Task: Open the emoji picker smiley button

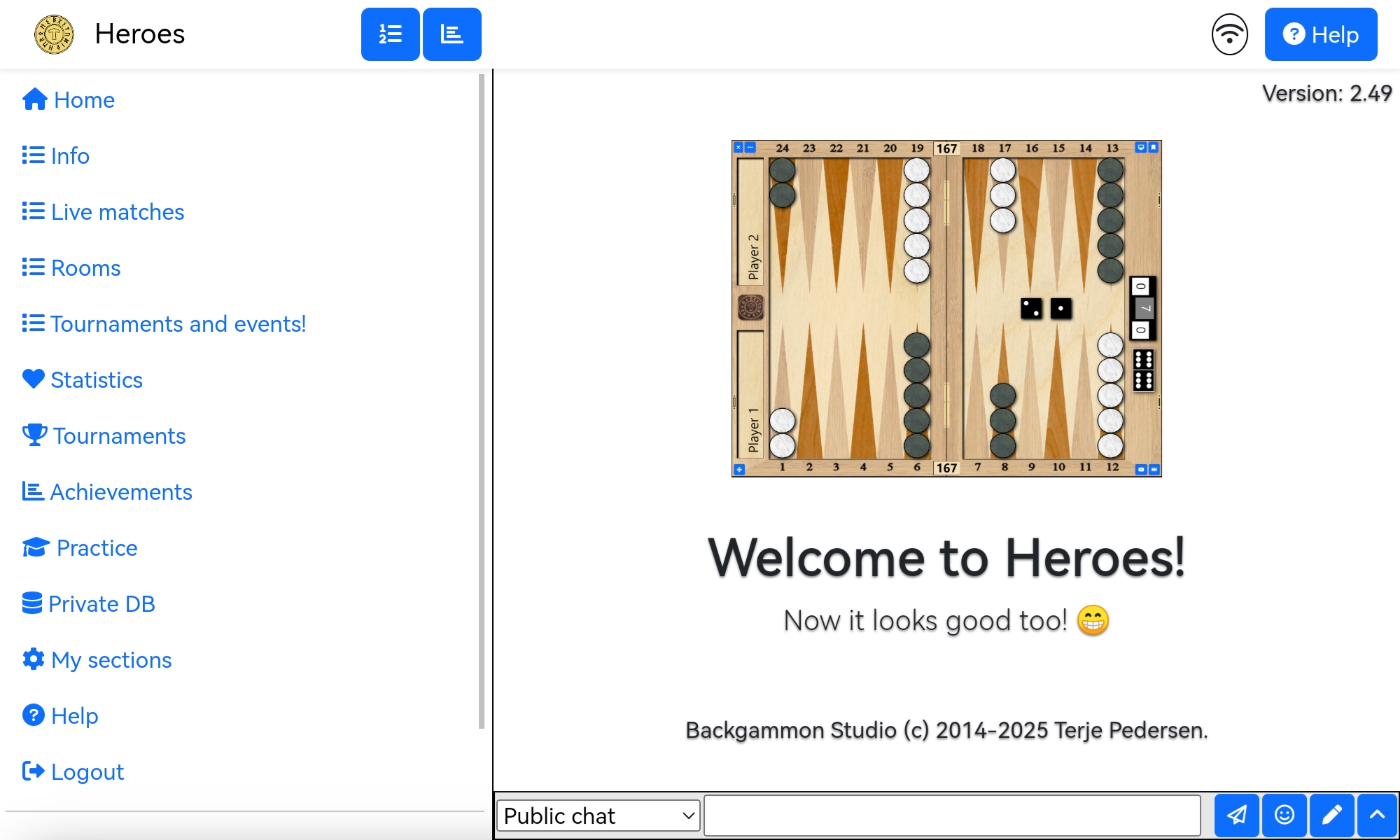Action: tap(1284, 815)
